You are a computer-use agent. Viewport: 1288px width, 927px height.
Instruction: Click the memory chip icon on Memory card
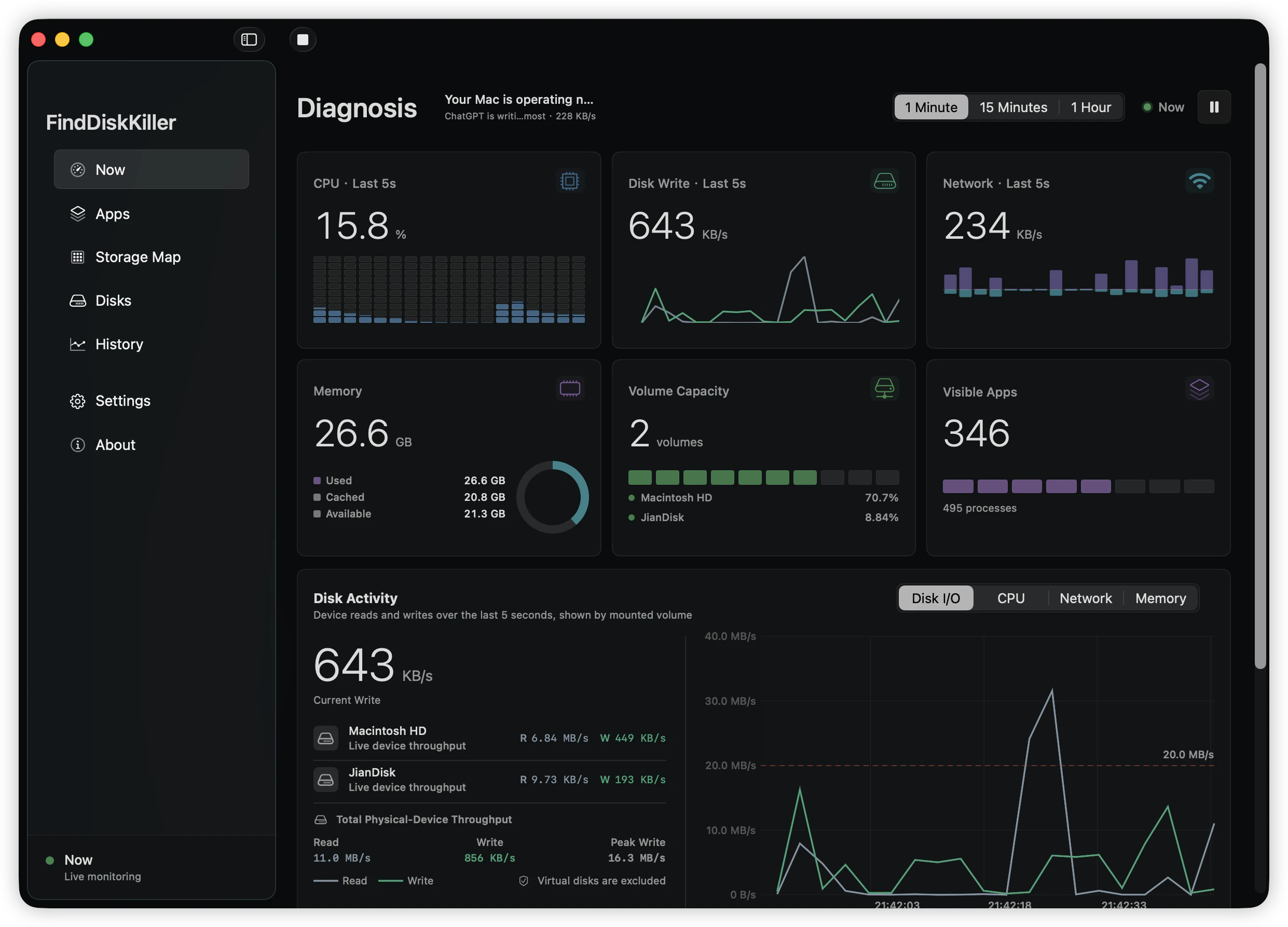tap(570, 389)
